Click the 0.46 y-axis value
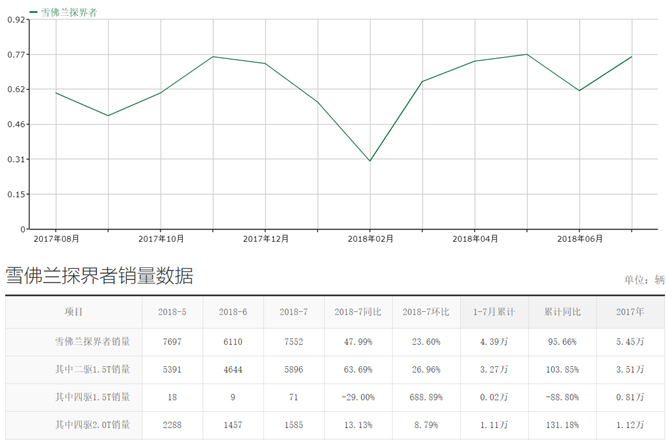This screenshot has height=440, width=666. [x=16, y=124]
